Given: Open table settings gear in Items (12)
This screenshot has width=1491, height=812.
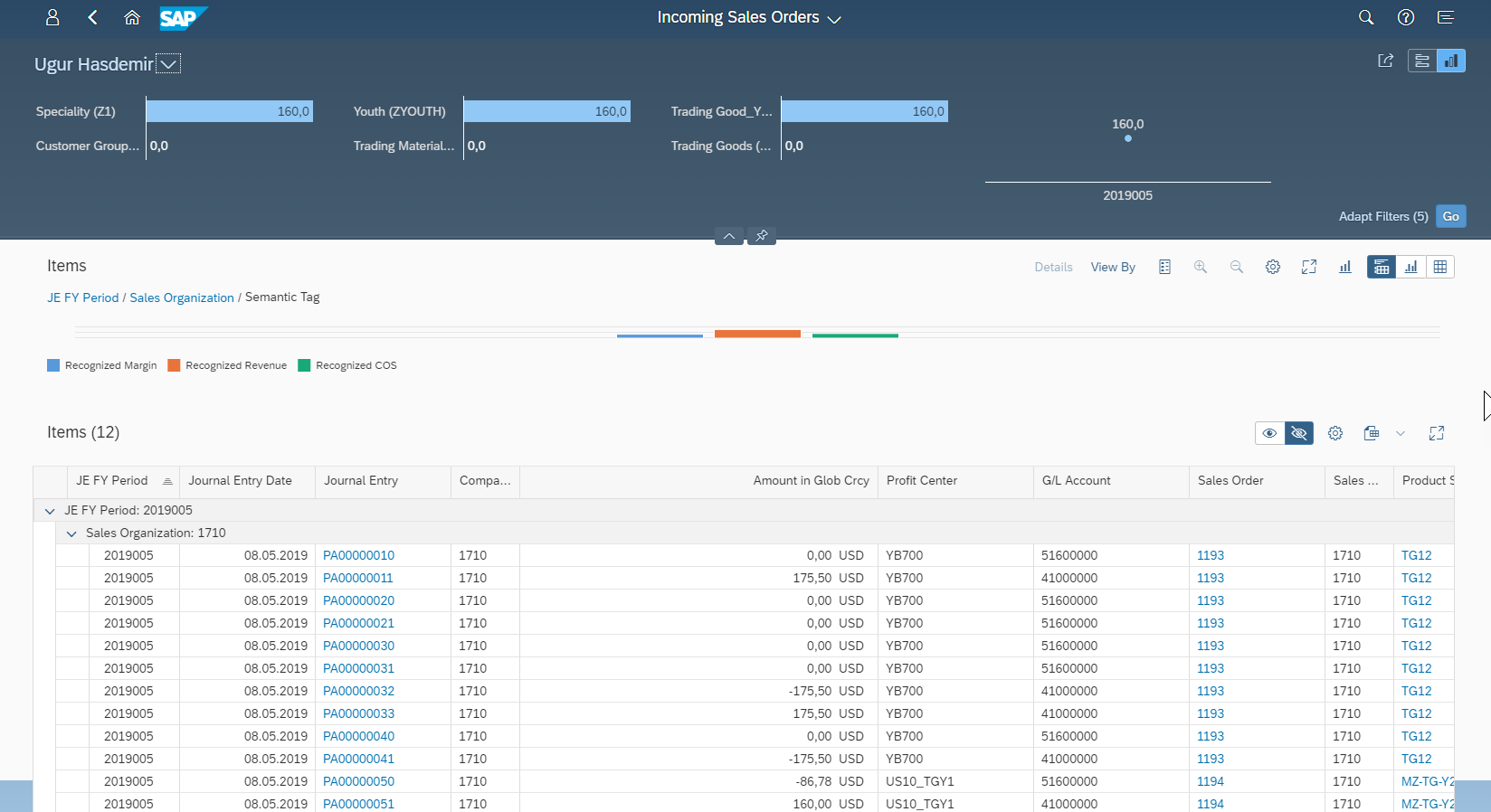Looking at the screenshot, I should [x=1335, y=433].
